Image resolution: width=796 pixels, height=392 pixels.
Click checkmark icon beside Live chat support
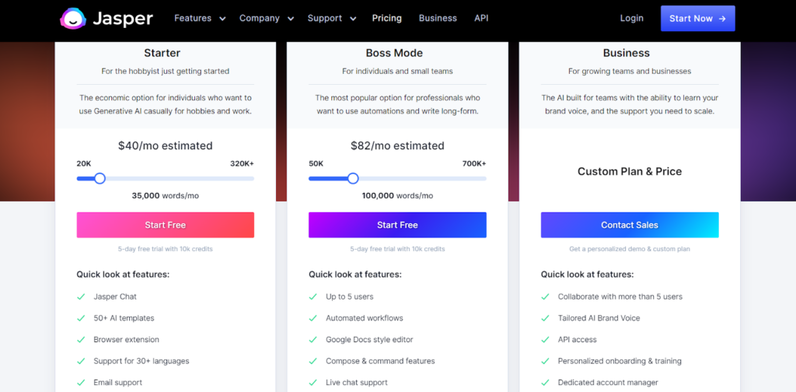click(x=313, y=382)
